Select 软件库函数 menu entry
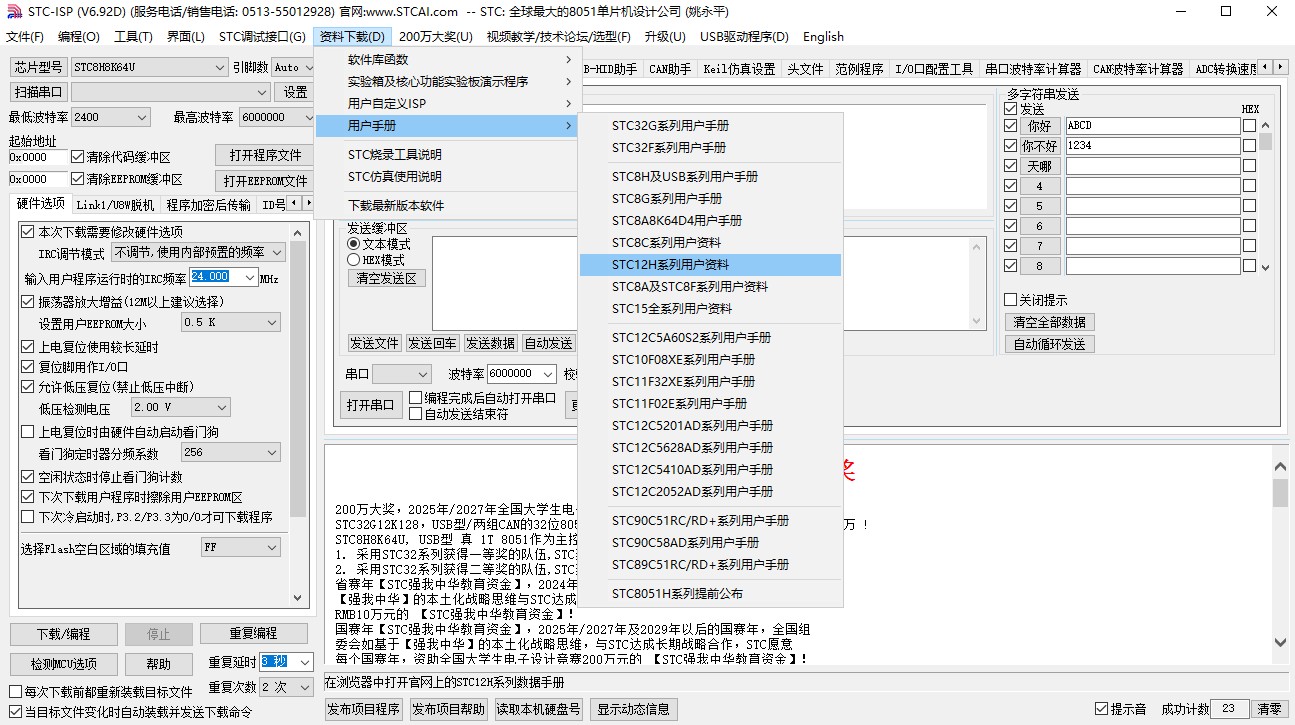This screenshot has width=1295, height=725. [x=448, y=60]
